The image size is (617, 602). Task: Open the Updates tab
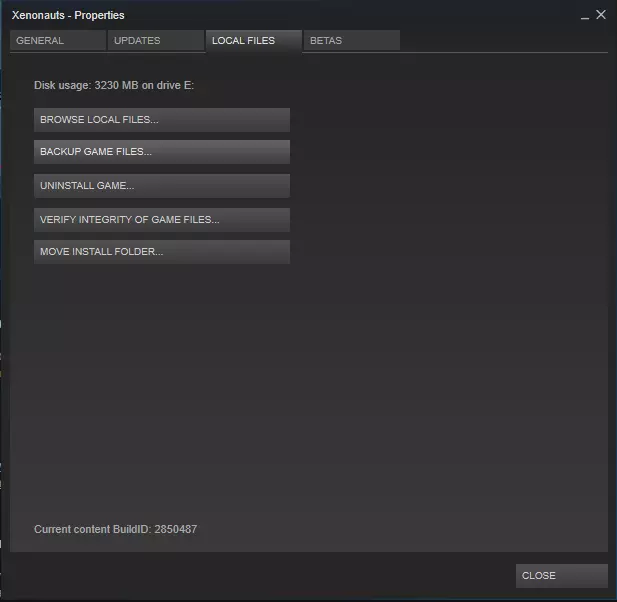point(156,41)
